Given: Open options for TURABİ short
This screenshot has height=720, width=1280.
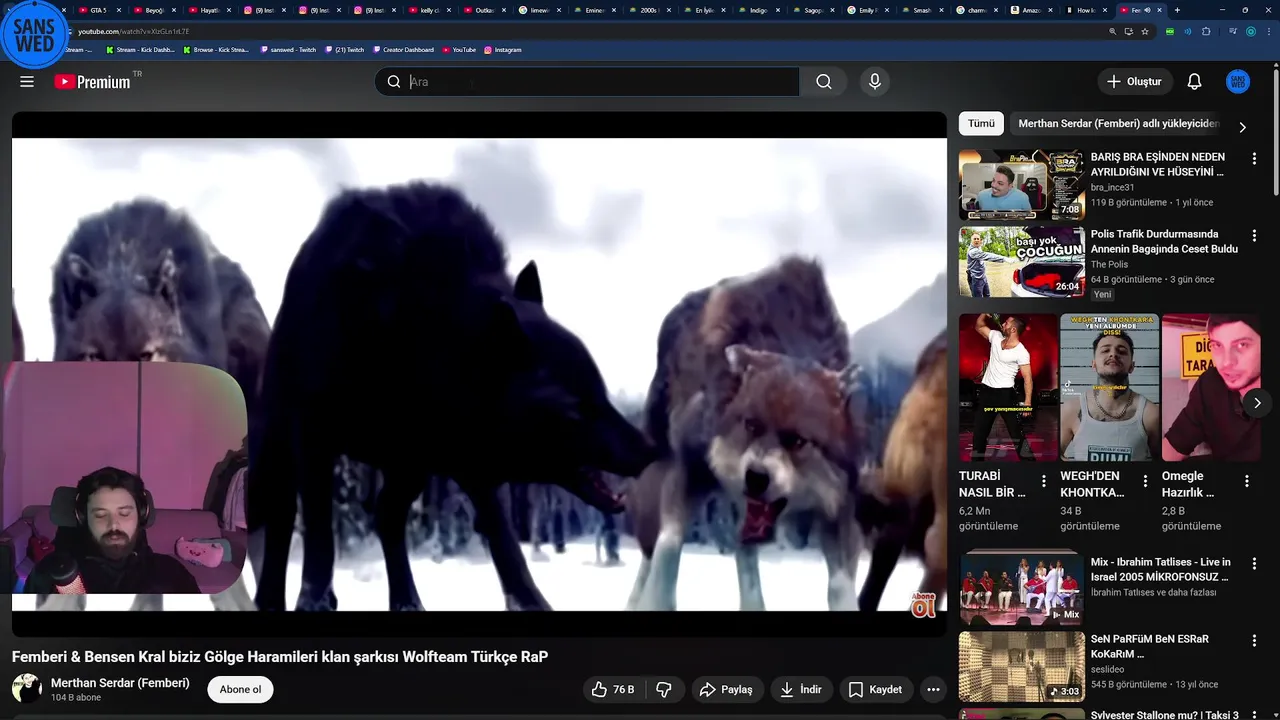Looking at the screenshot, I should pos(1044,481).
